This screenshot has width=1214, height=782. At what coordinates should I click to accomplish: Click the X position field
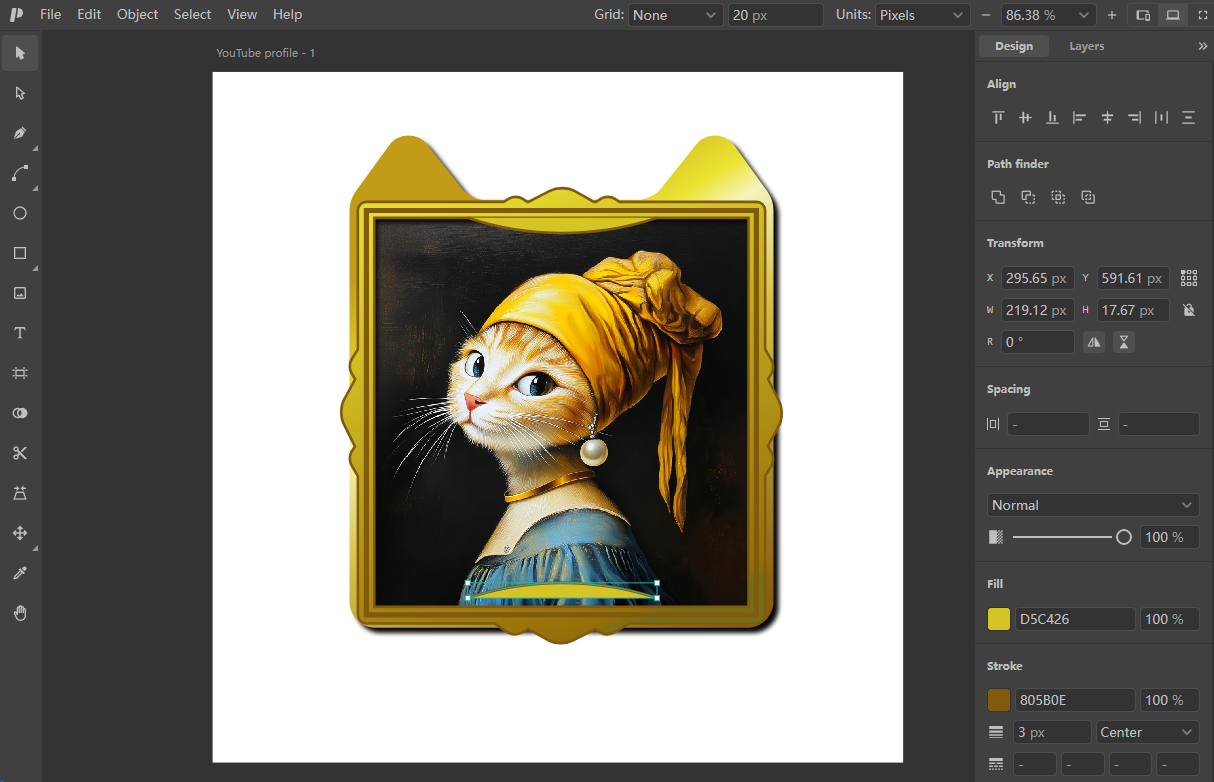[x=1038, y=278]
